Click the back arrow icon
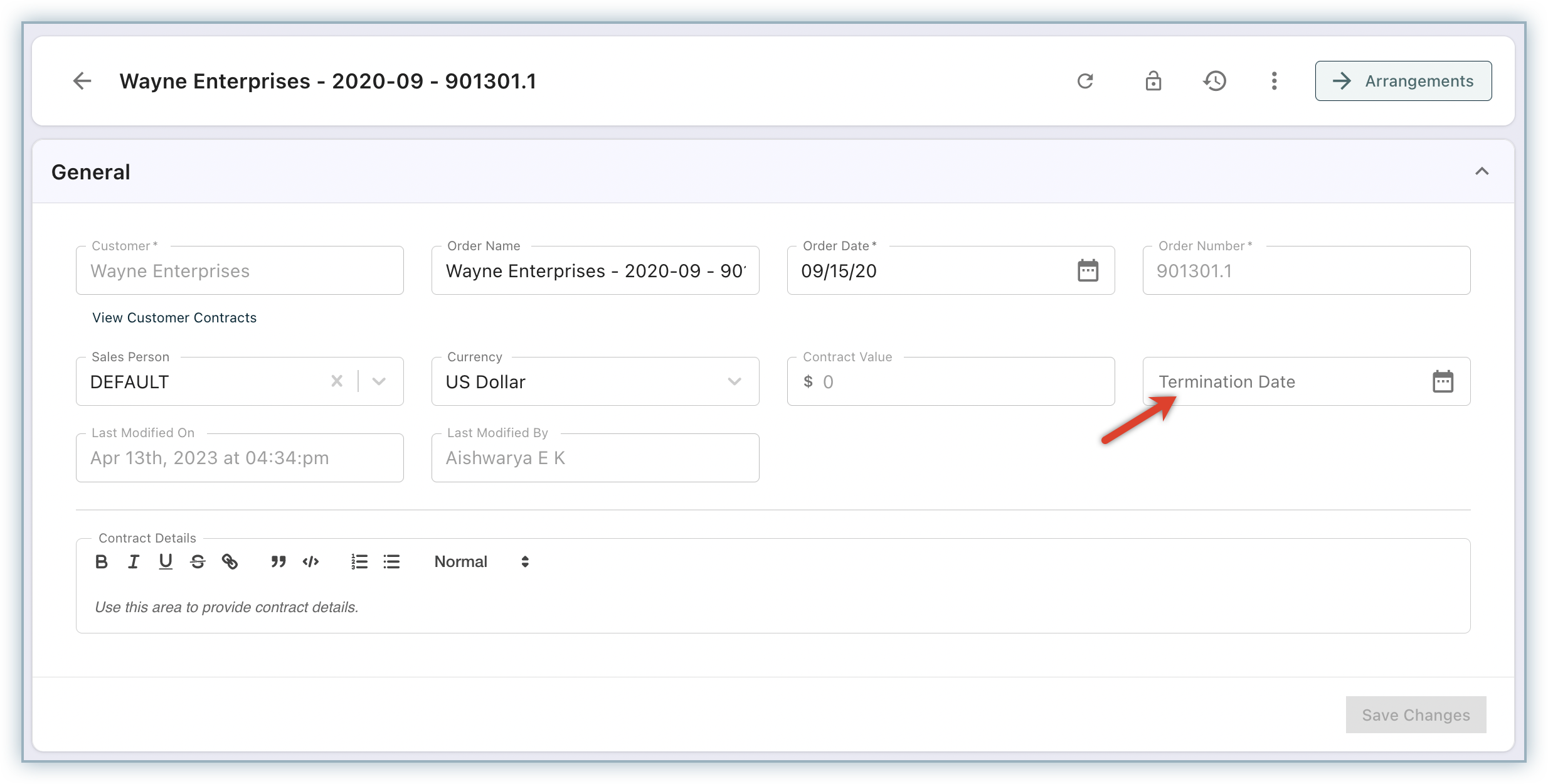The height and width of the screenshot is (784, 1548). point(82,81)
